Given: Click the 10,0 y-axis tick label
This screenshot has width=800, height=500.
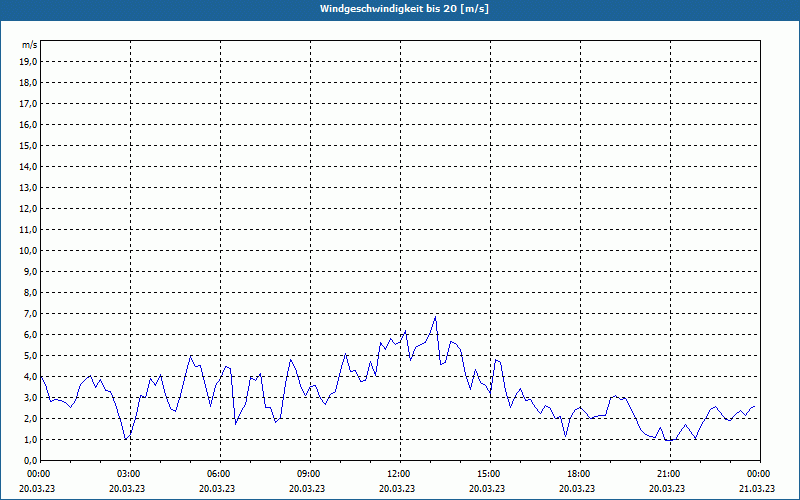Looking at the screenshot, I should (28, 251).
